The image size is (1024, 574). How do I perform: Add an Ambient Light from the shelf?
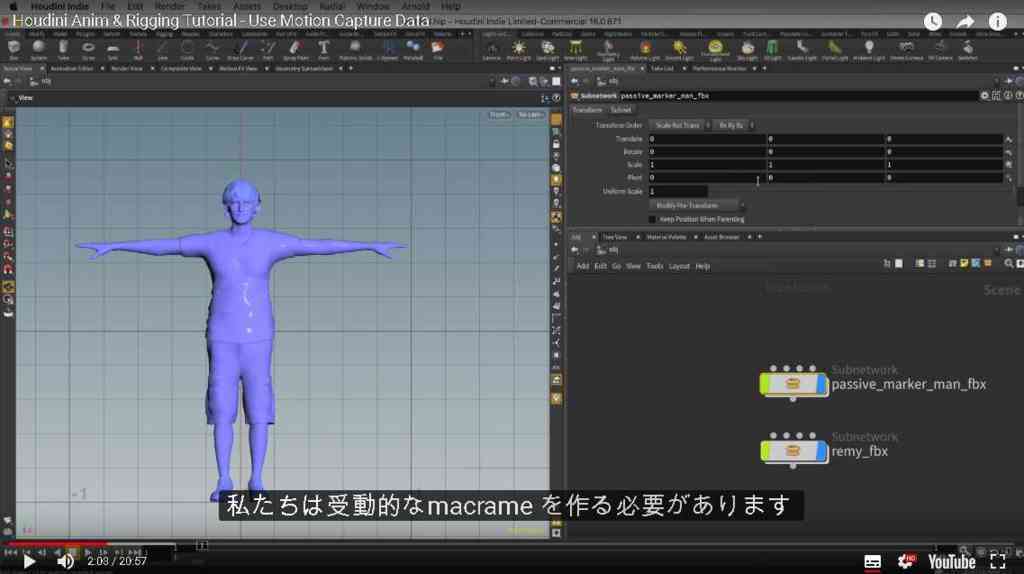tap(869, 50)
